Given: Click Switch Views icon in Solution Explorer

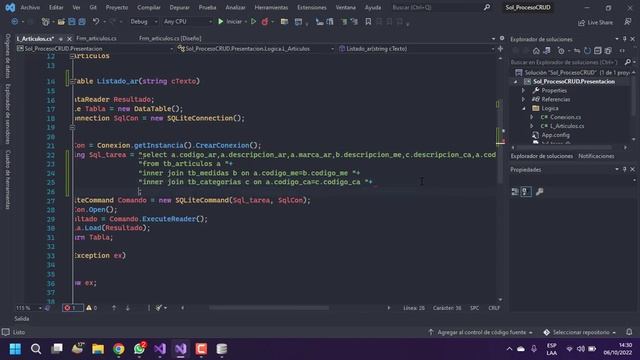Looking at the screenshot, I should pyautogui.click(x=547, y=51).
